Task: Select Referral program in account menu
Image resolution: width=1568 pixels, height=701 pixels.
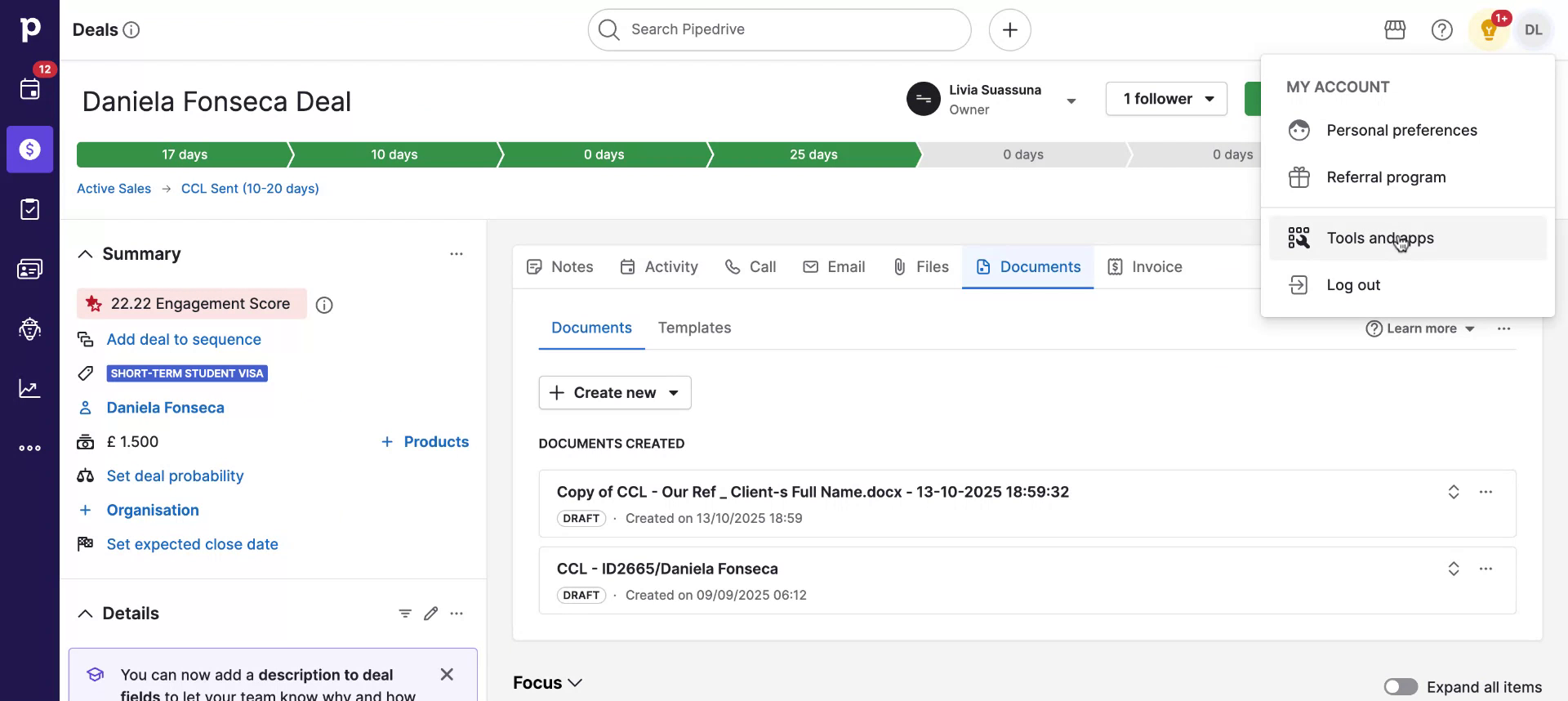Action: 1407,177
